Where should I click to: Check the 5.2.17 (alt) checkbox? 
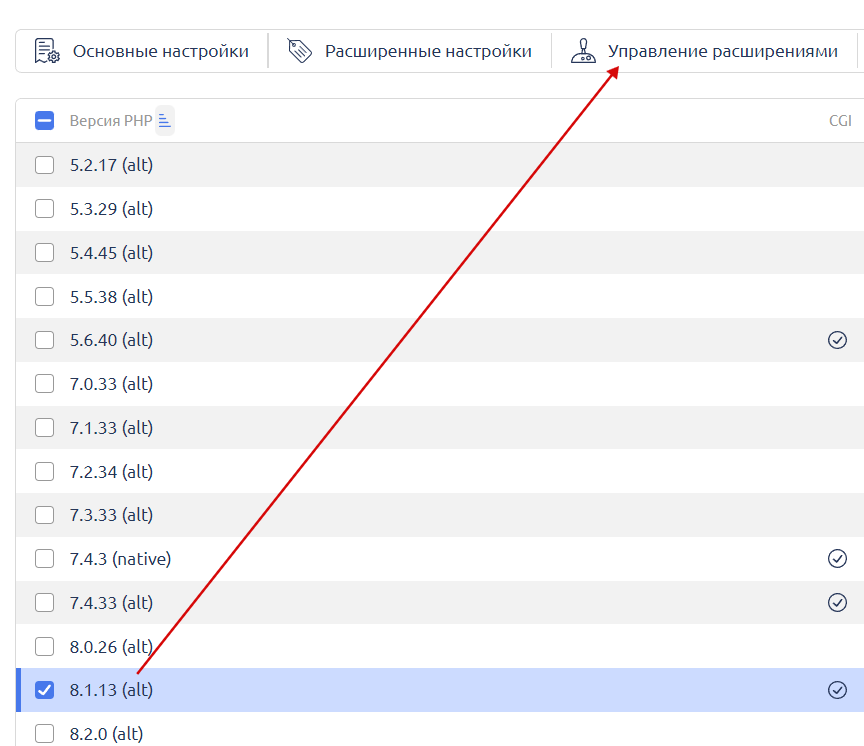click(44, 165)
